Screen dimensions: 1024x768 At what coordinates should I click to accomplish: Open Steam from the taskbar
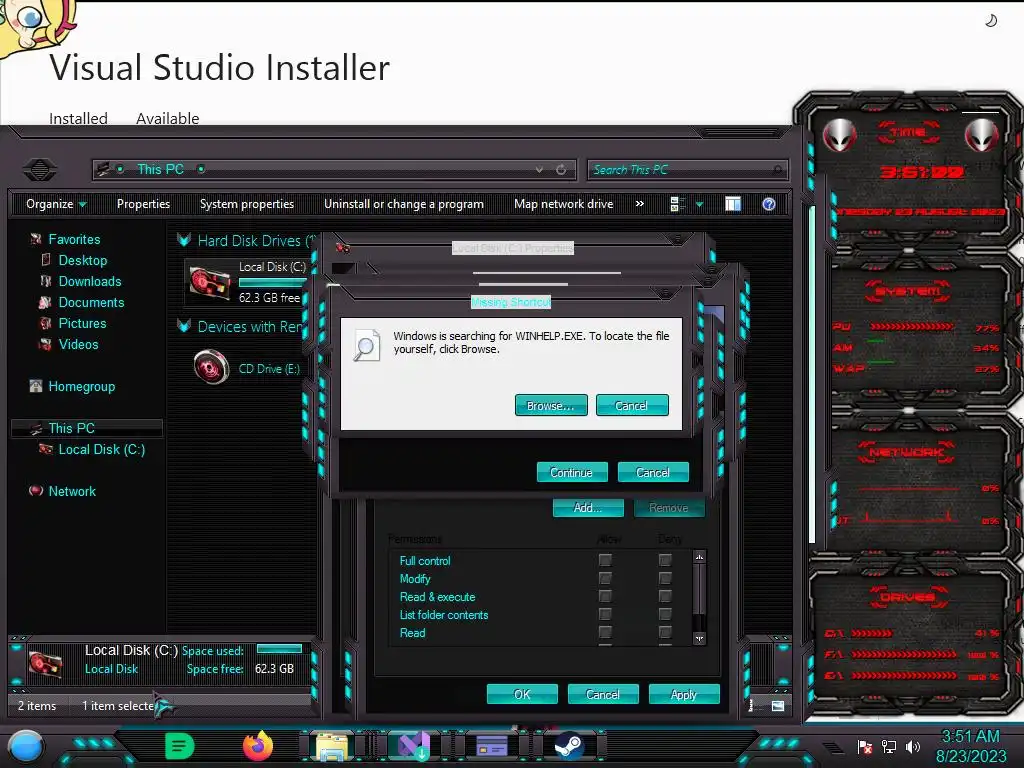coord(569,746)
